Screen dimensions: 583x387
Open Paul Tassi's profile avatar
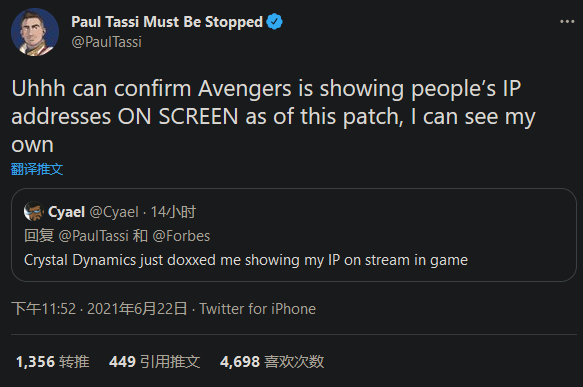point(35,32)
